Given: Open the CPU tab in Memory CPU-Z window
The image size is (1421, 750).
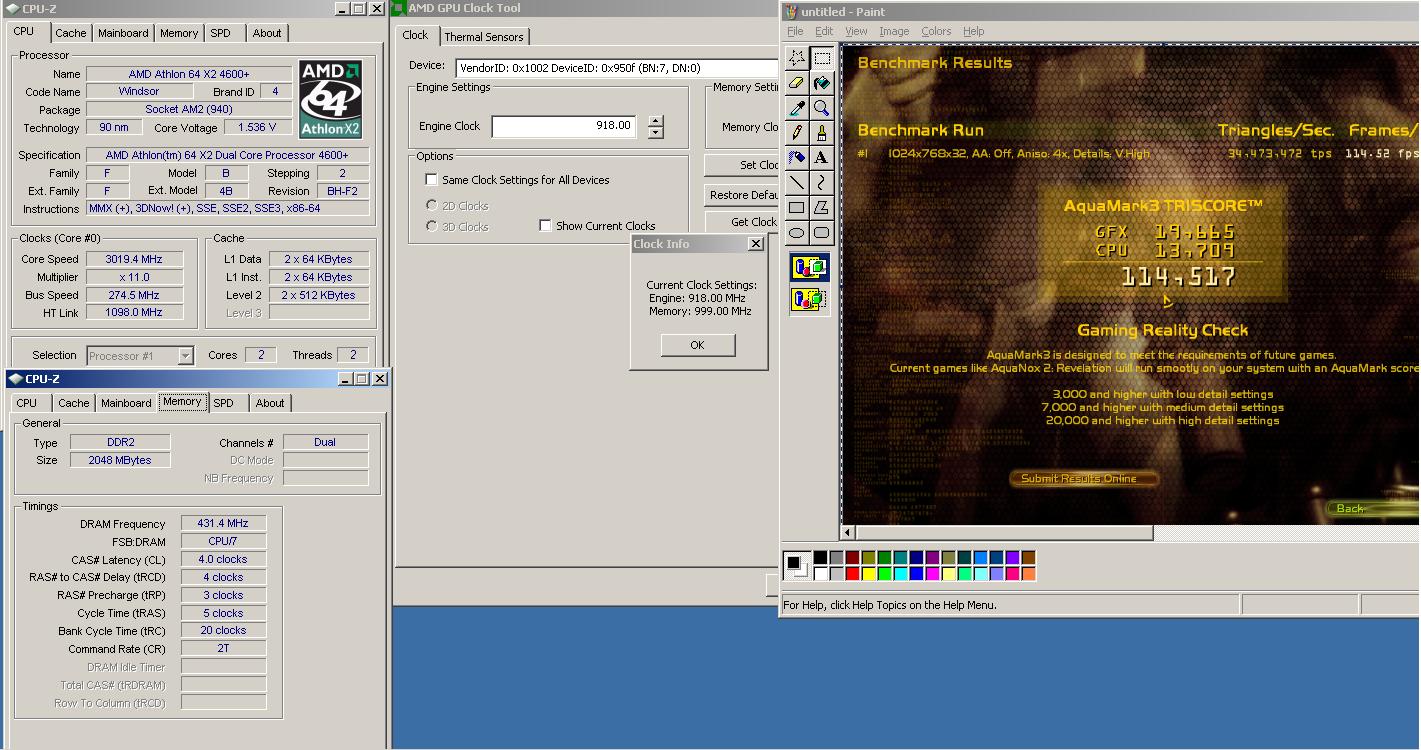Looking at the screenshot, I should [x=27, y=403].
